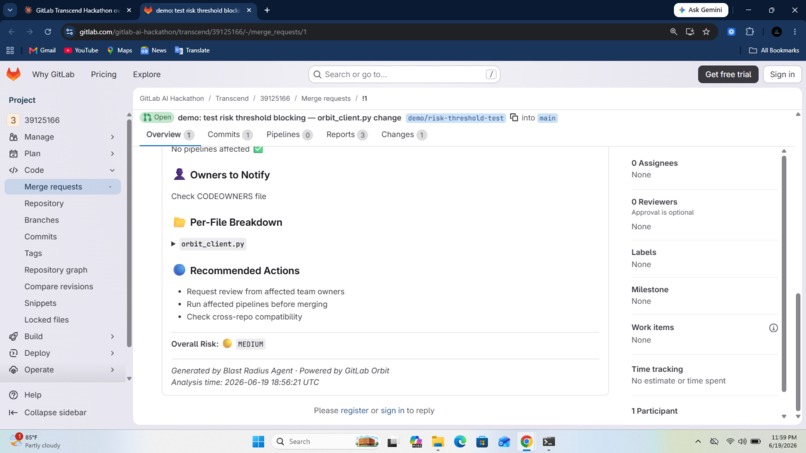Click the Deploy icon in sidebar
This screenshot has height=453, width=806.
pos(13,353)
